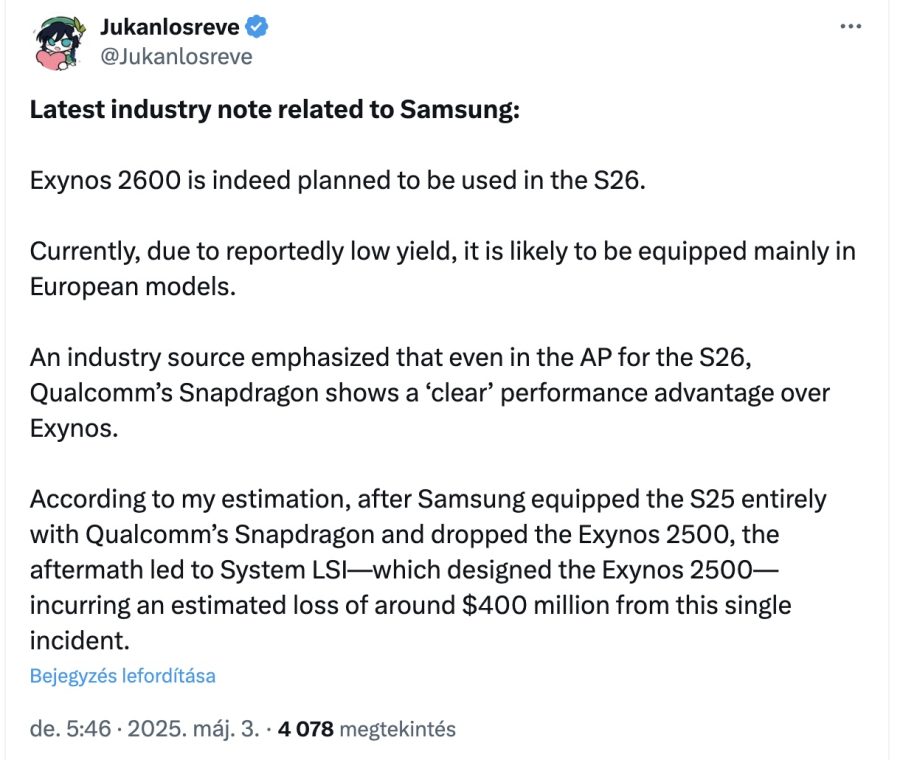Click the bold 'Latest industry note' heading
The width and height of the screenshot is (900, 760).
275,110
